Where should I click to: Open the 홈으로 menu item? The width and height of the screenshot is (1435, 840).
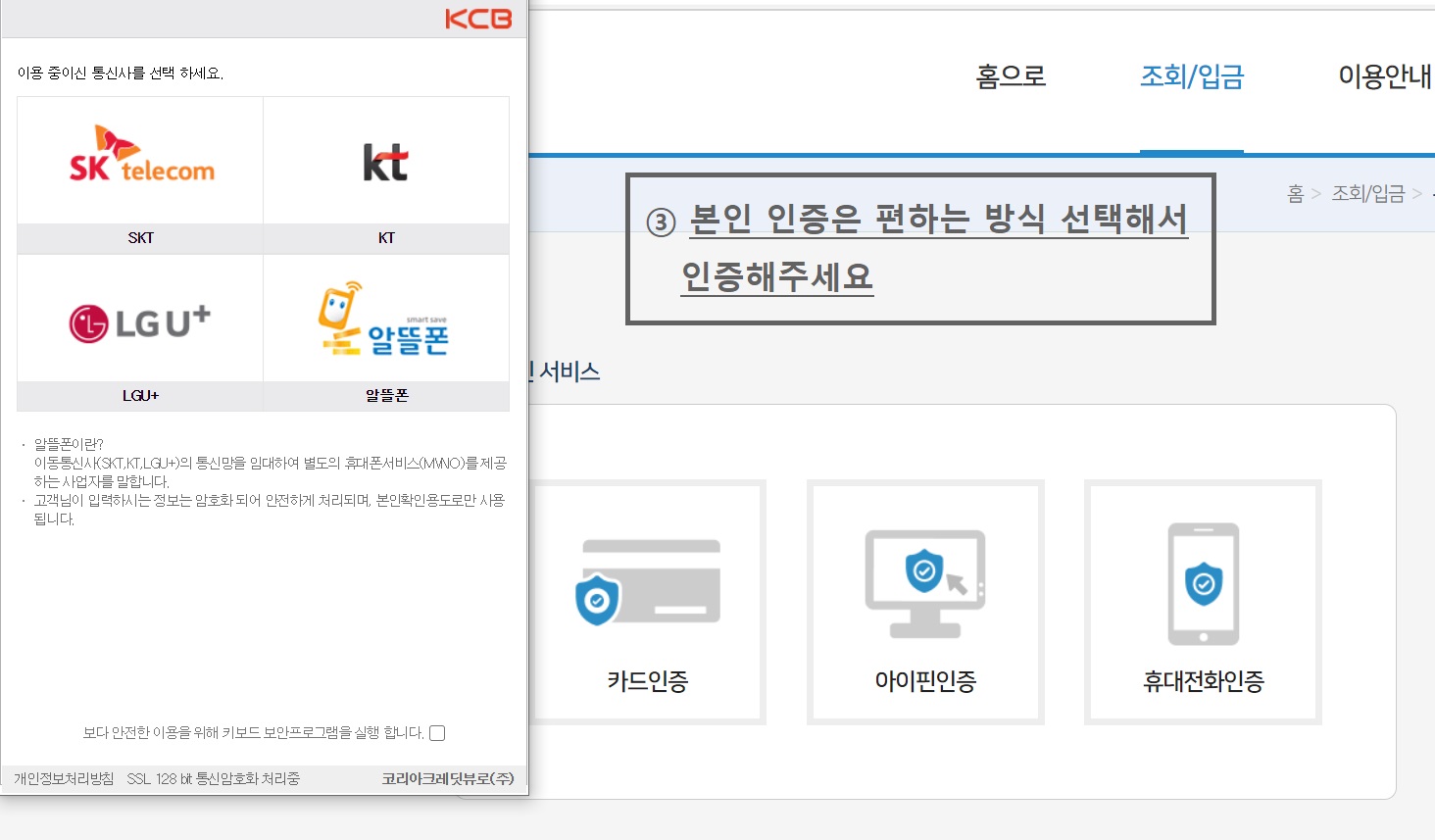point(1011,76)
